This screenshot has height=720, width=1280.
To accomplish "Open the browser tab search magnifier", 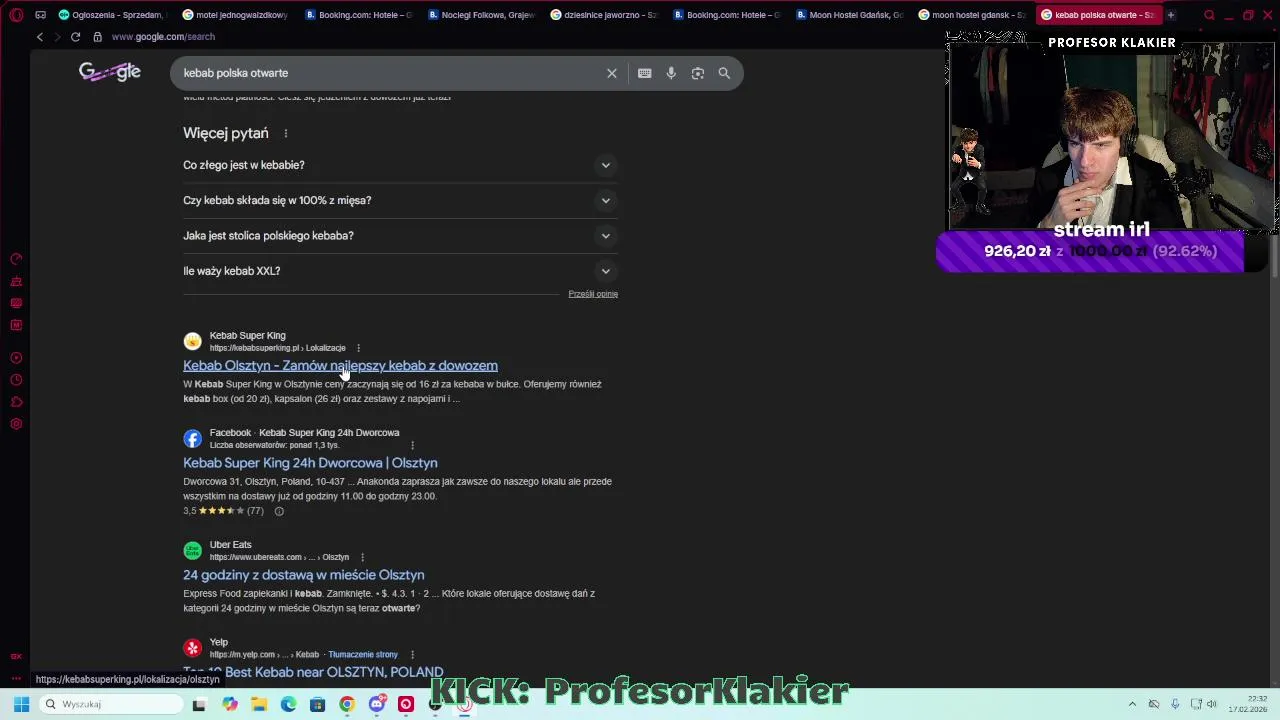I will tap(1209, 15).
